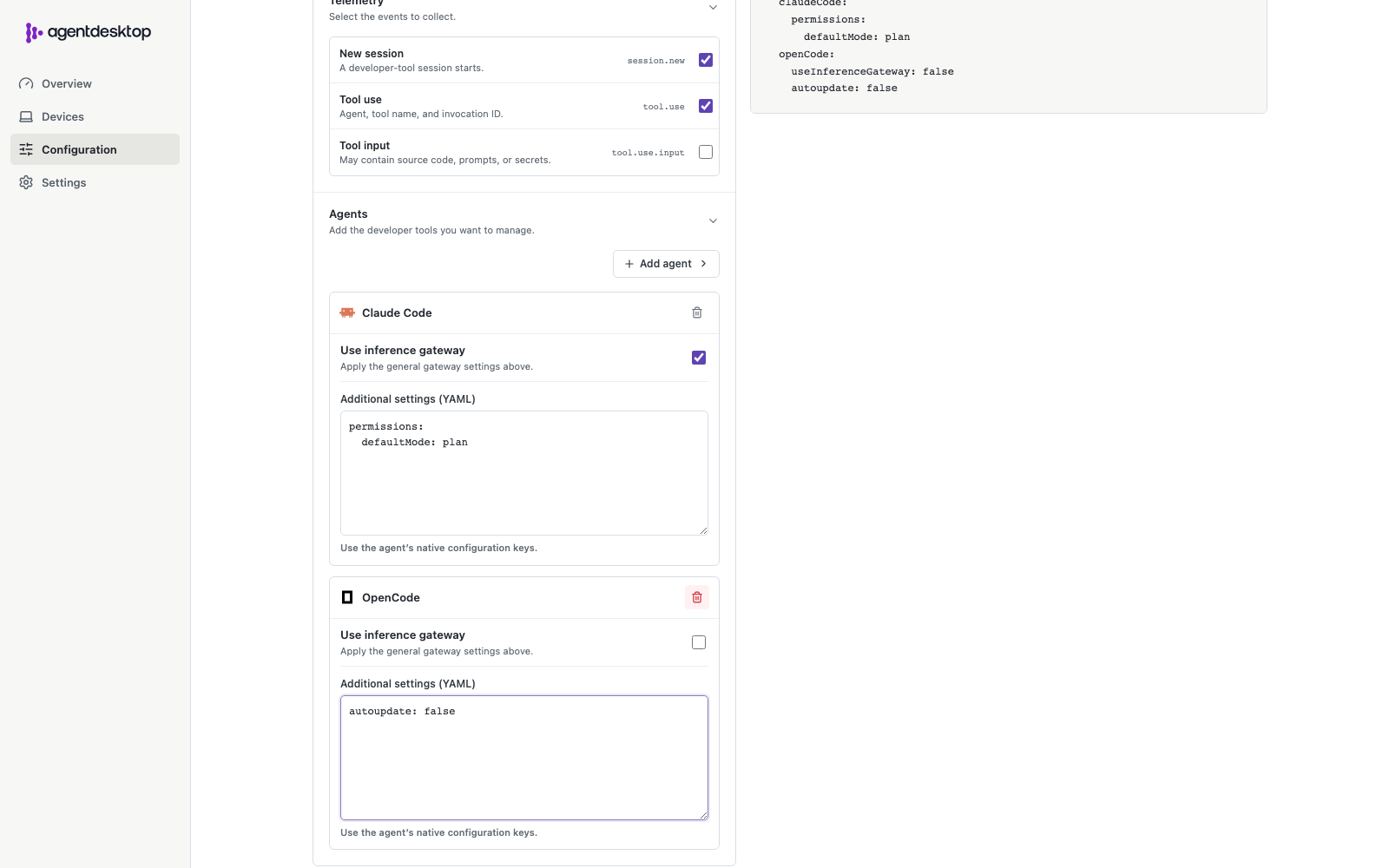Open Settings from sidebar
Screen dimensions: 1389x868
tap(95, 182)
